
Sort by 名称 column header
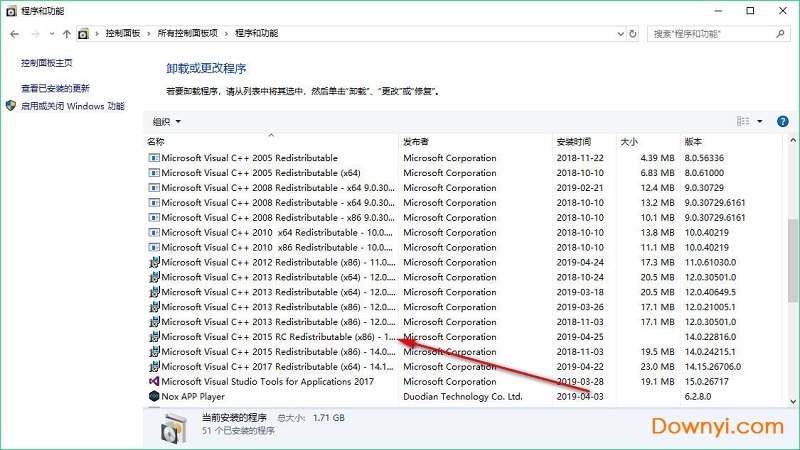pyautogui.click(x=156, y=142)
